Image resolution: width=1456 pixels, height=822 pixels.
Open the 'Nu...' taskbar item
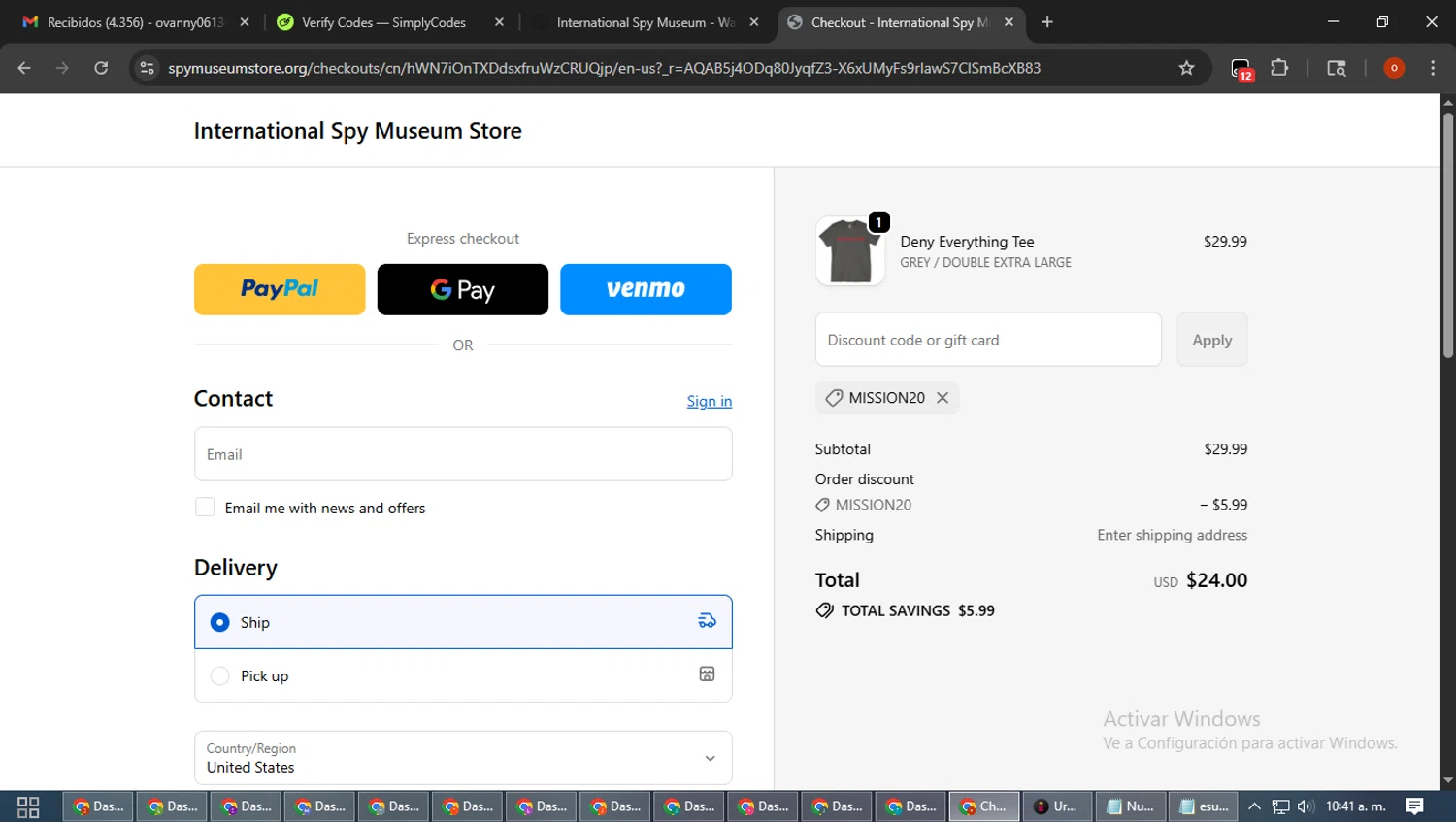(1131, 806)
